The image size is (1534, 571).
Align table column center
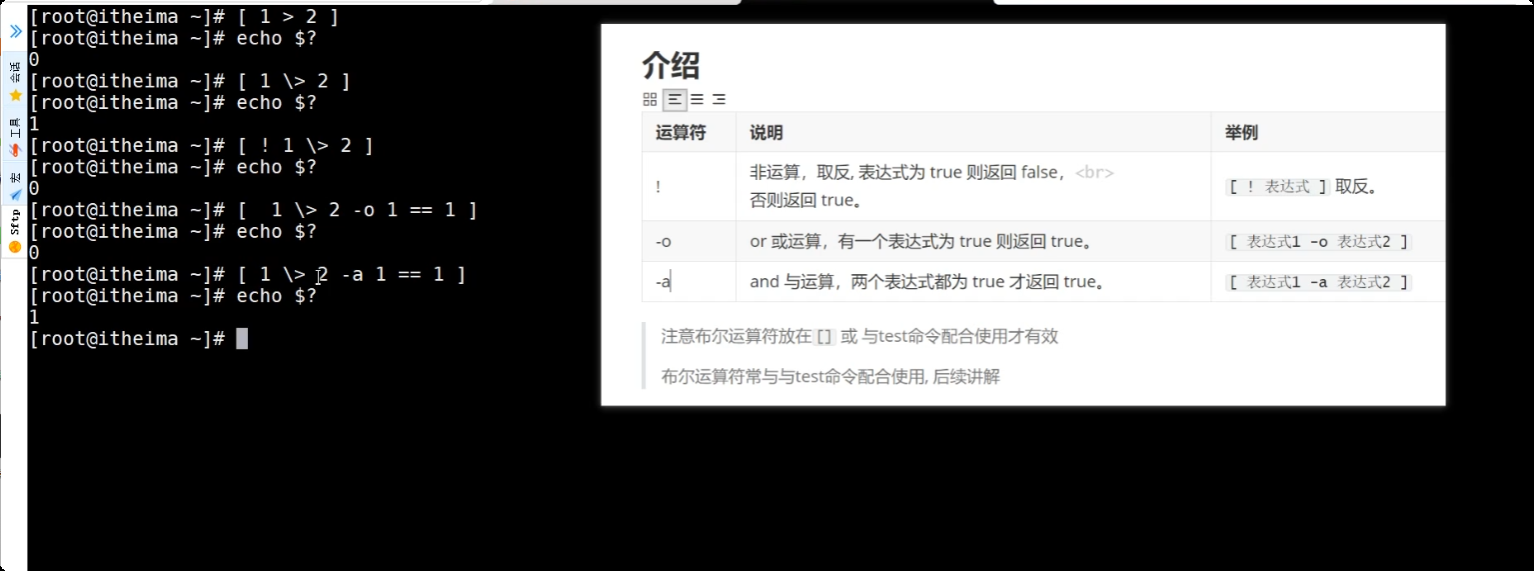(x=697, y=99)
